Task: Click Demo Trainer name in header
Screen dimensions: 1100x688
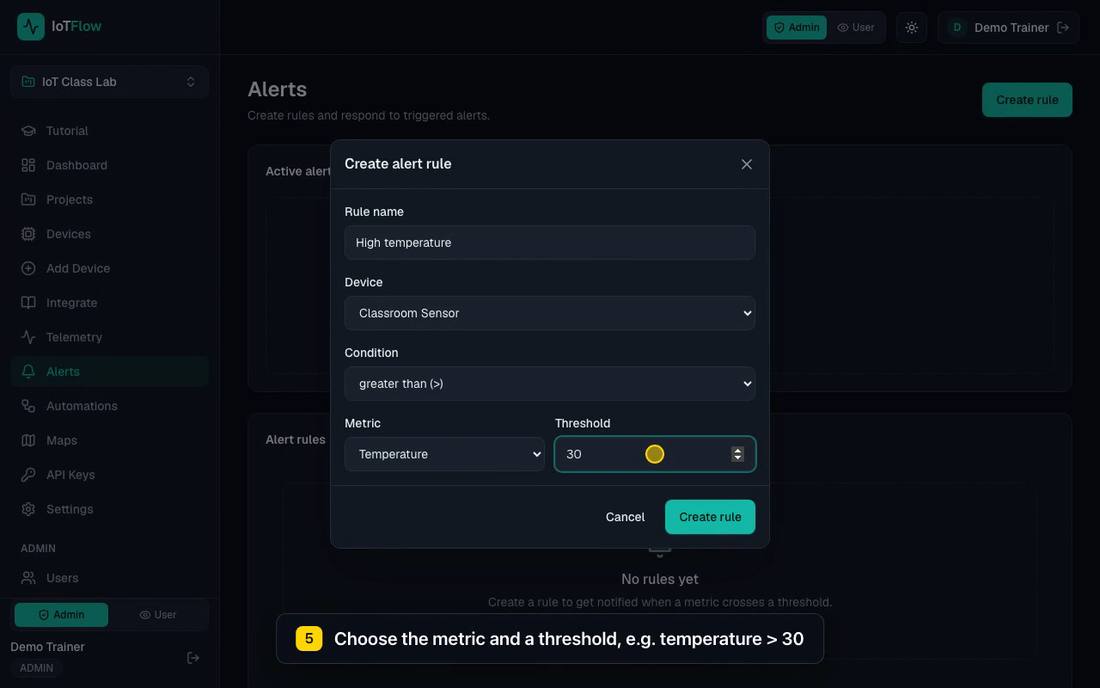Action: [x=1011, y=27]
